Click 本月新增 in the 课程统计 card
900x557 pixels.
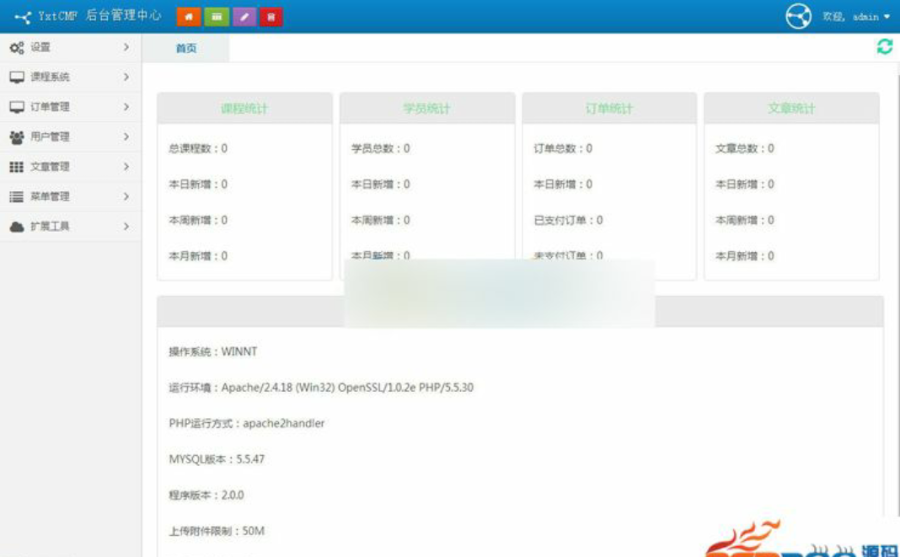click(x=198, y=256)
